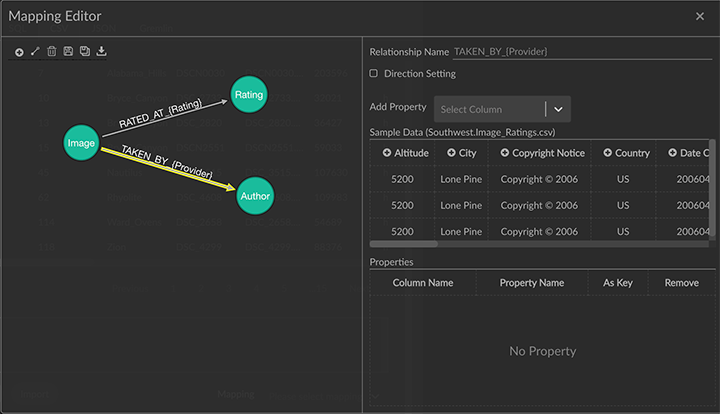This screenshot has height=414, width=720.
Task: Click the Select Column combo box field
Action: (490, 109)
